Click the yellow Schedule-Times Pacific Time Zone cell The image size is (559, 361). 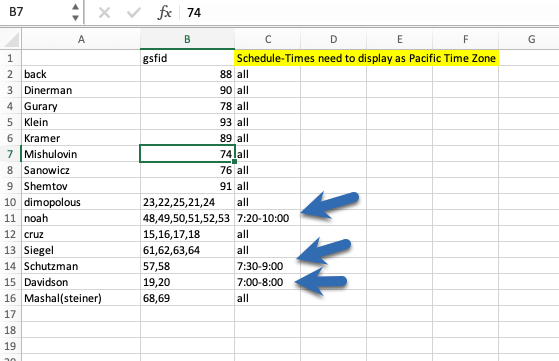(x=366, y=58)
